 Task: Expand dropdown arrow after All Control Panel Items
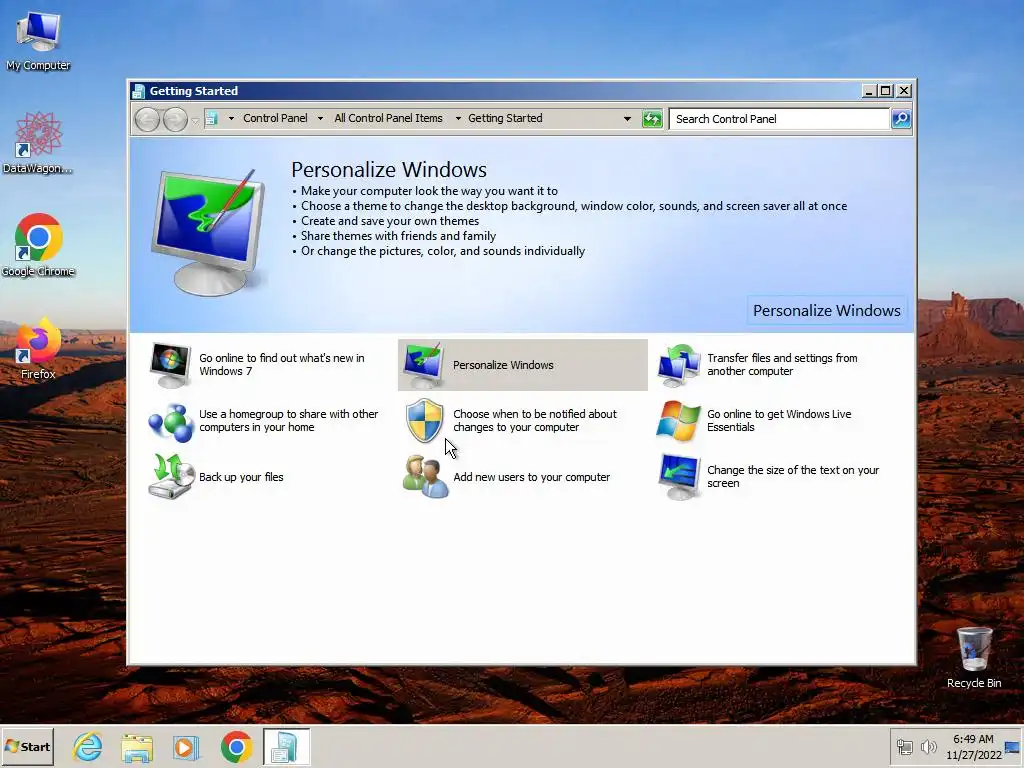coord(458,119)
